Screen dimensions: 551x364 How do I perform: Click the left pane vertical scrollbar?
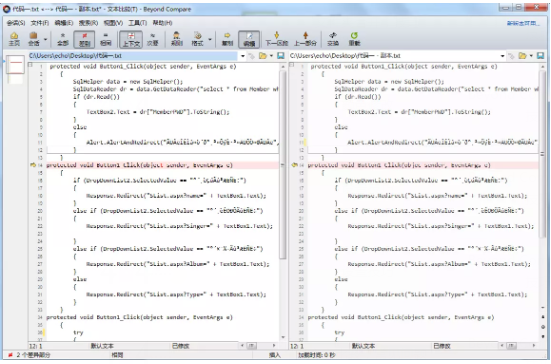(283, 165)
